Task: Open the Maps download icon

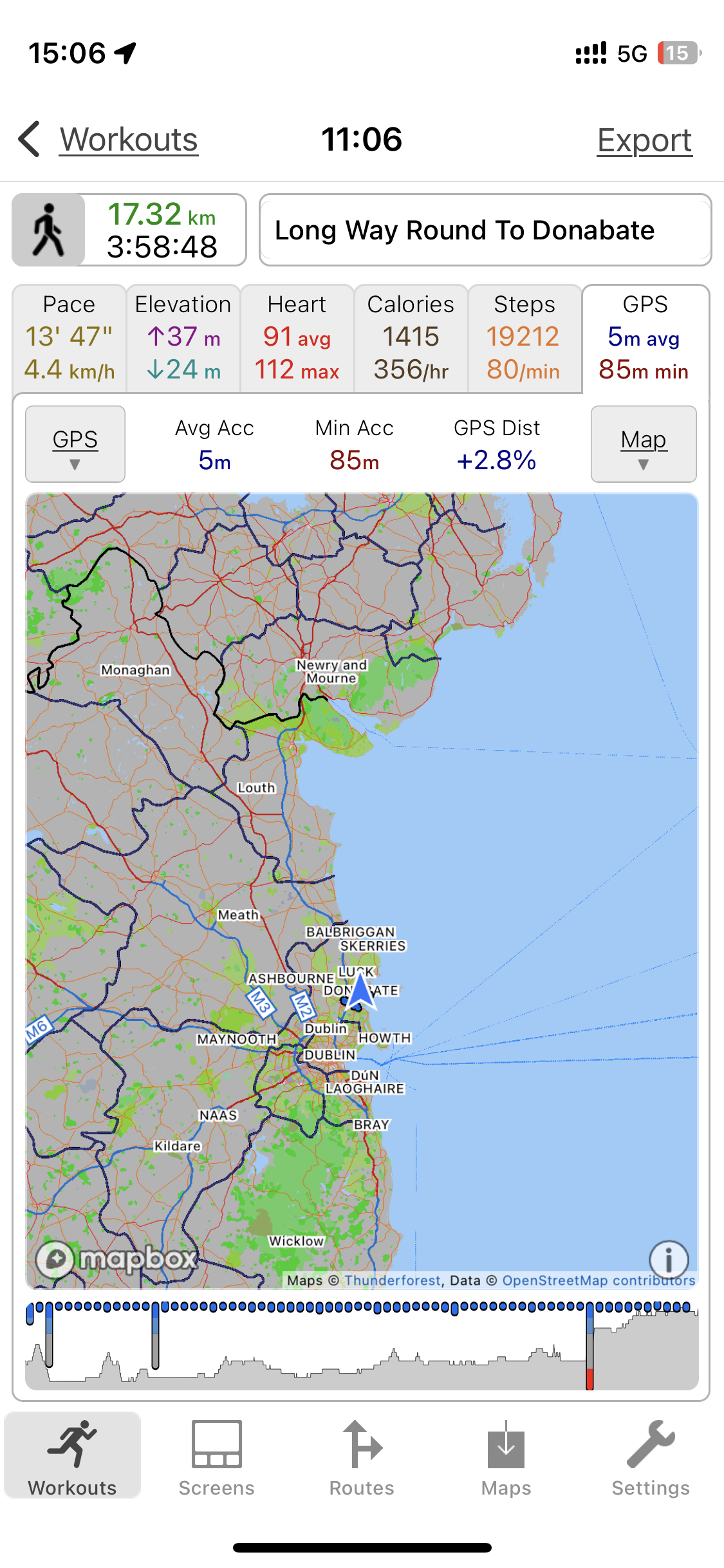Action: [506, 1444]
